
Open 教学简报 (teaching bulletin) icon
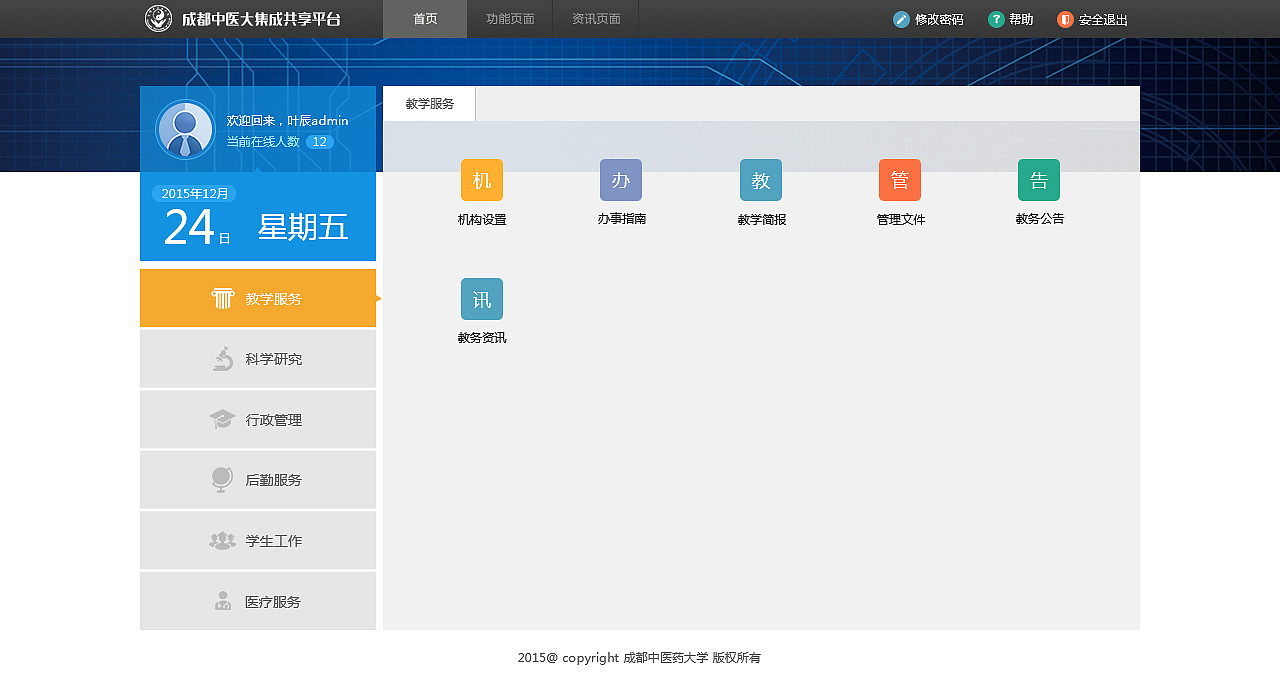[760, 180]
